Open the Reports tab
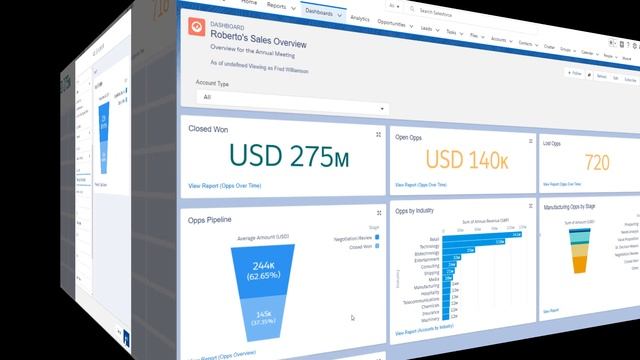Image resolution: width=640 pixels, height=360 pixels. [x=276, y=5]
